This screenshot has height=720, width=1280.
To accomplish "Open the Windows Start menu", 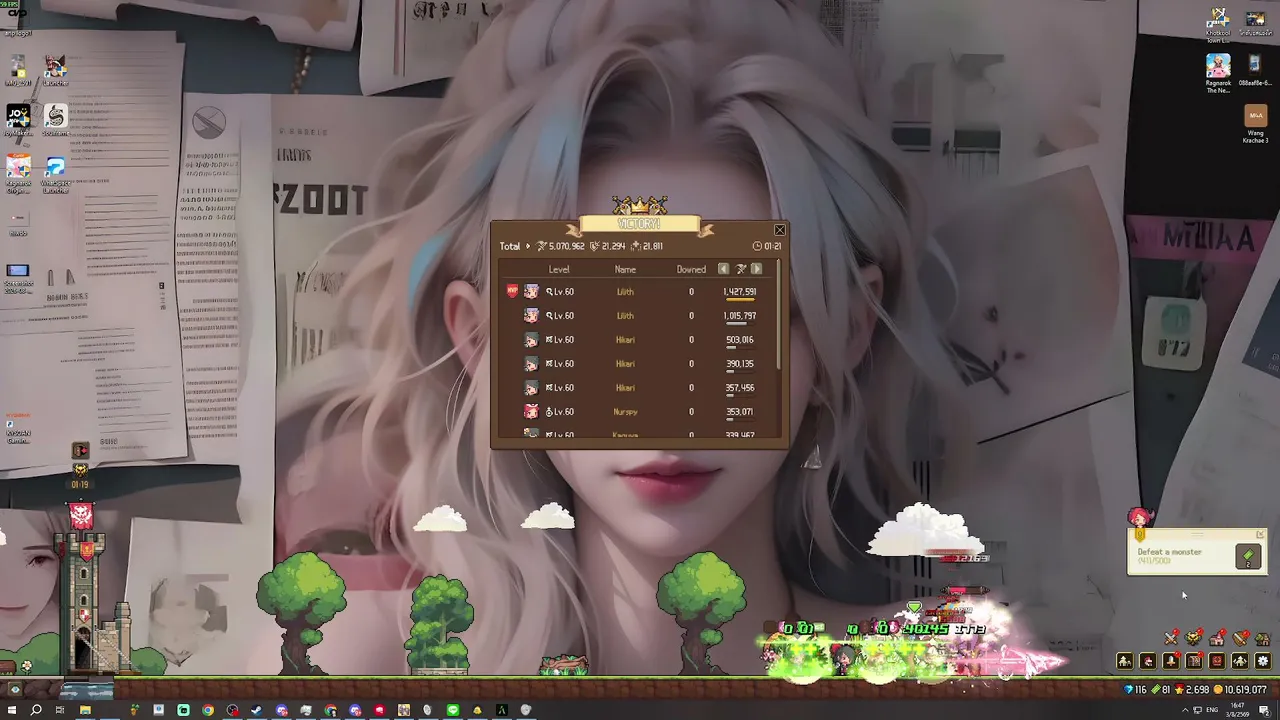I will pyautogui.click(x=13, y=710).
